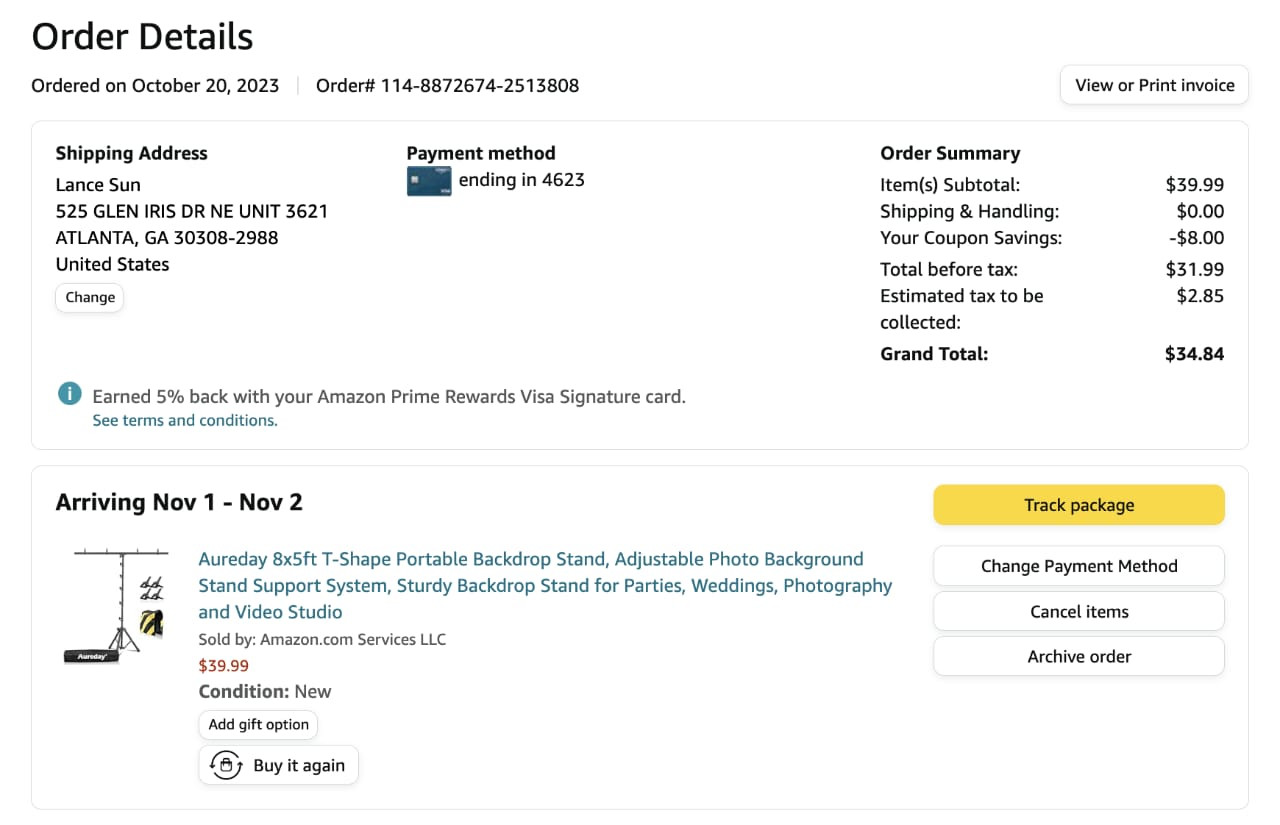Click the Arriving Nov 1 - Nov 2 heading
Screen dimensions: 1280x825
[x=179, y=502]
